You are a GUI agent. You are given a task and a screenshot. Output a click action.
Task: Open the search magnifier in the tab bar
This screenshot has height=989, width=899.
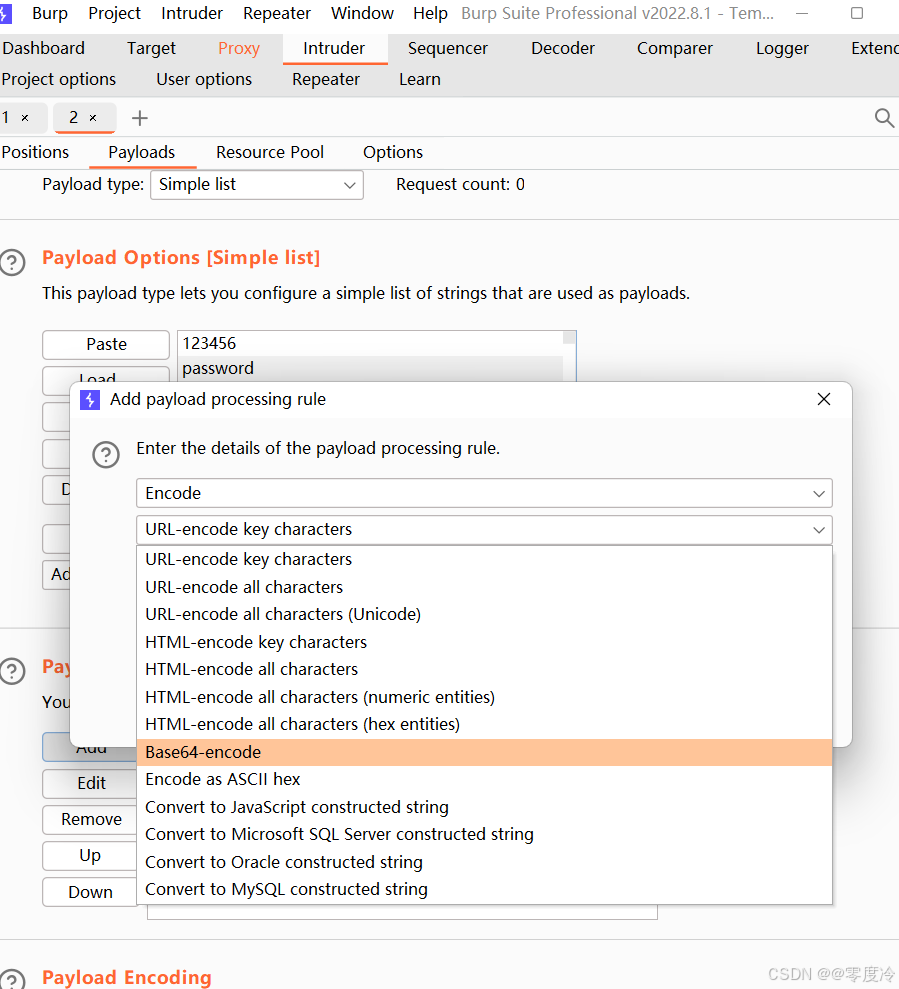pos(884,117)
